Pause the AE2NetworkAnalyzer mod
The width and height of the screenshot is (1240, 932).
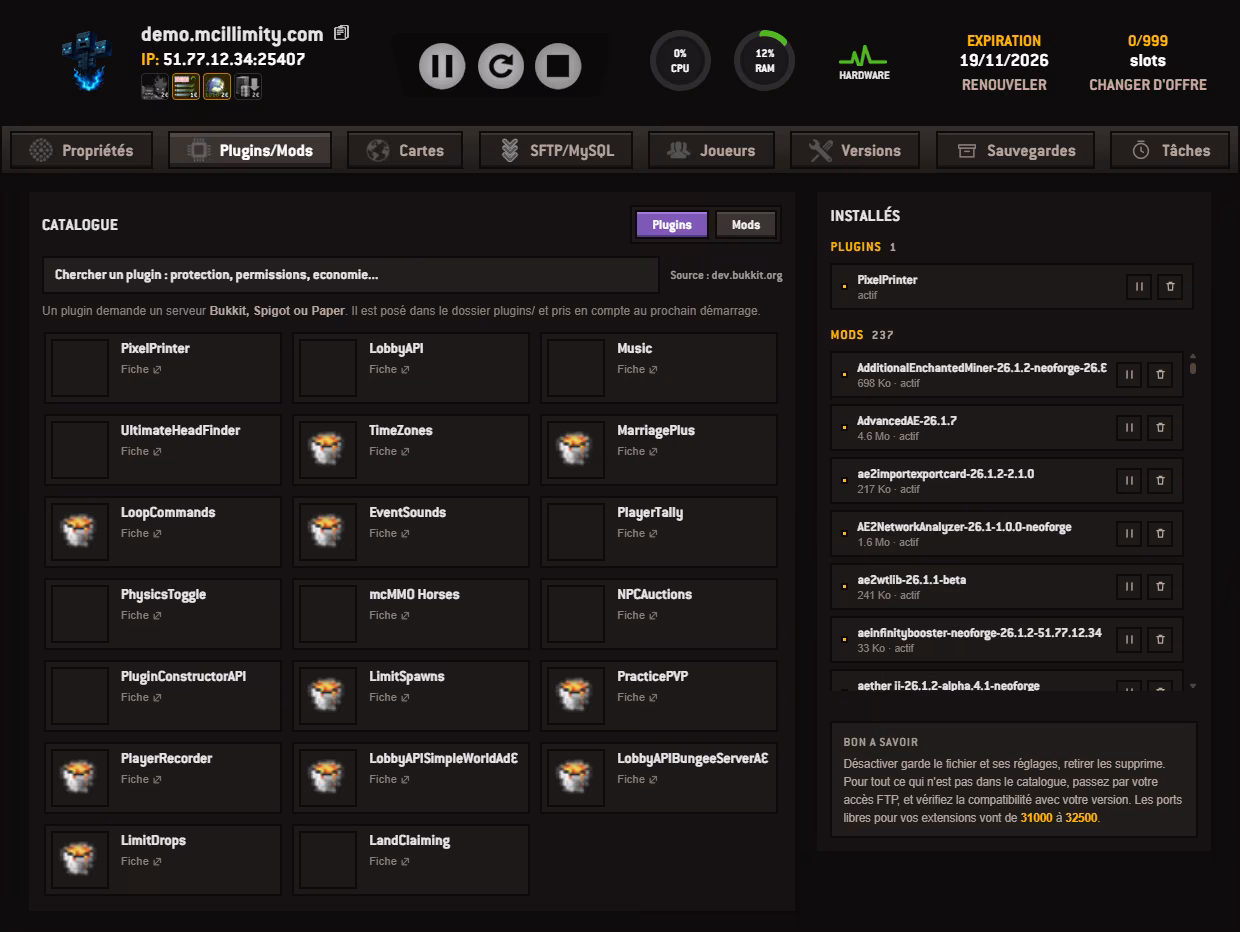(1129, 534)
